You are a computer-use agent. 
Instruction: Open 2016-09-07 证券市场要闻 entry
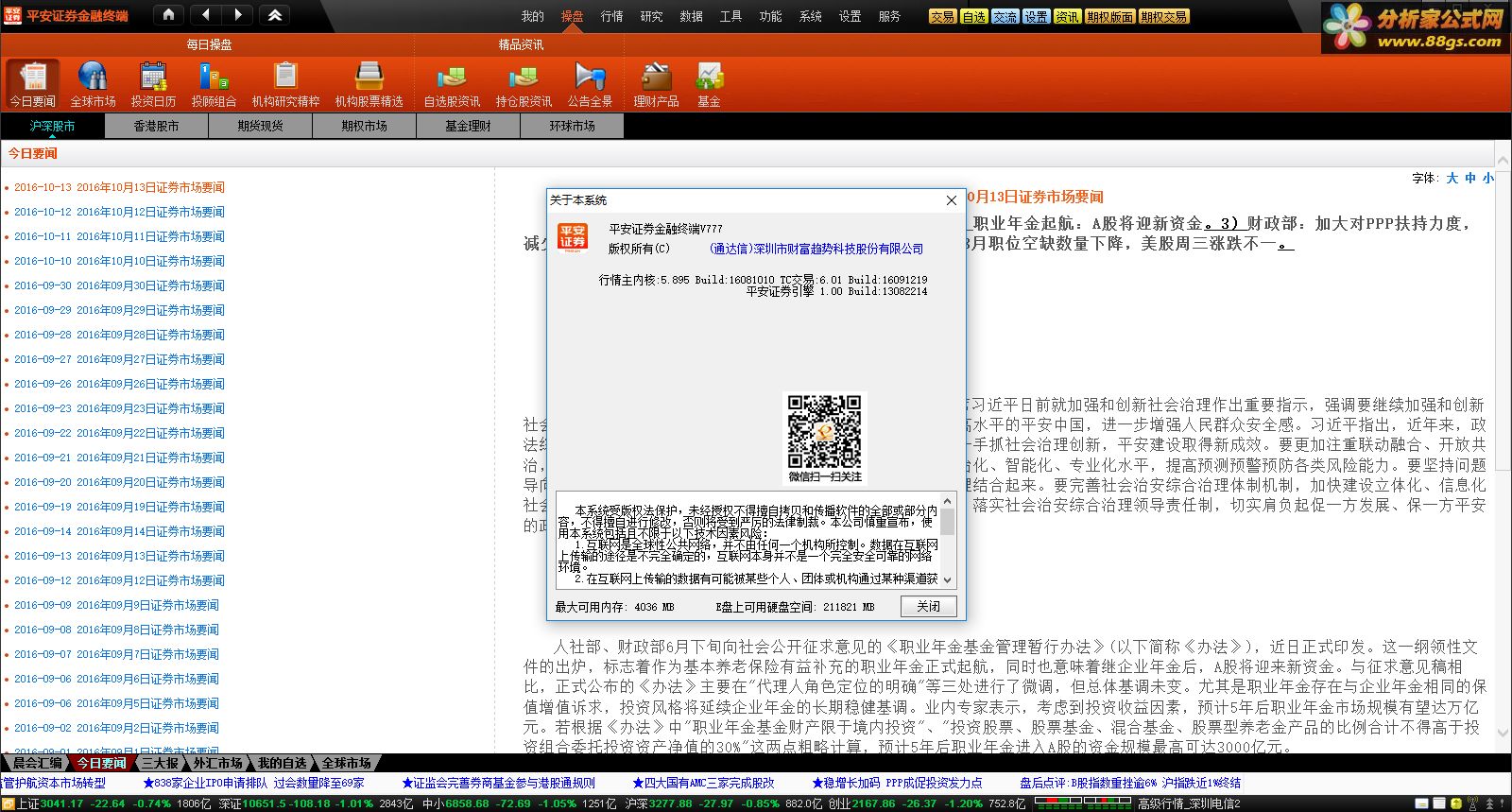point(116,654)
